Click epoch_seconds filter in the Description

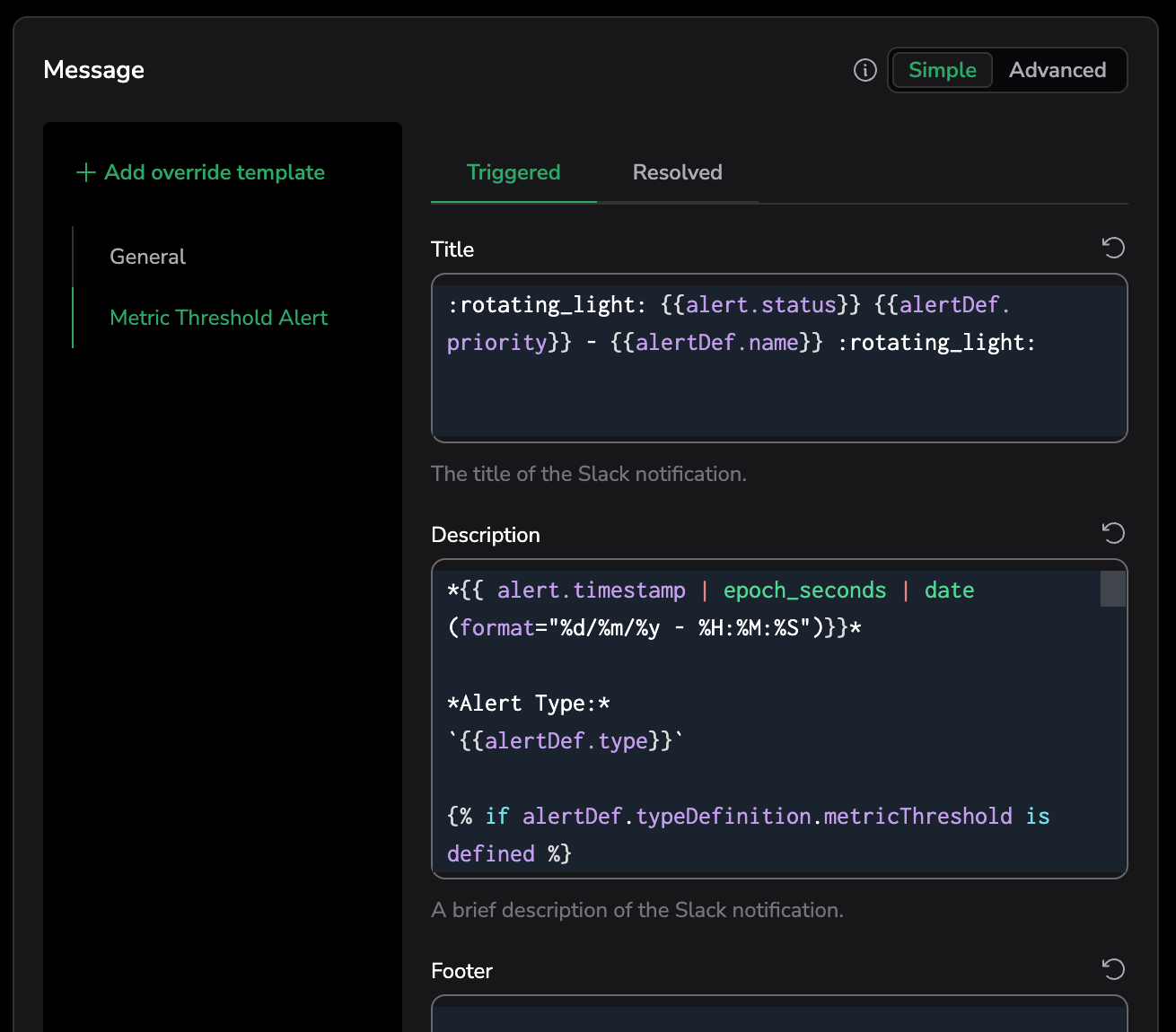(x=804, y=590)
